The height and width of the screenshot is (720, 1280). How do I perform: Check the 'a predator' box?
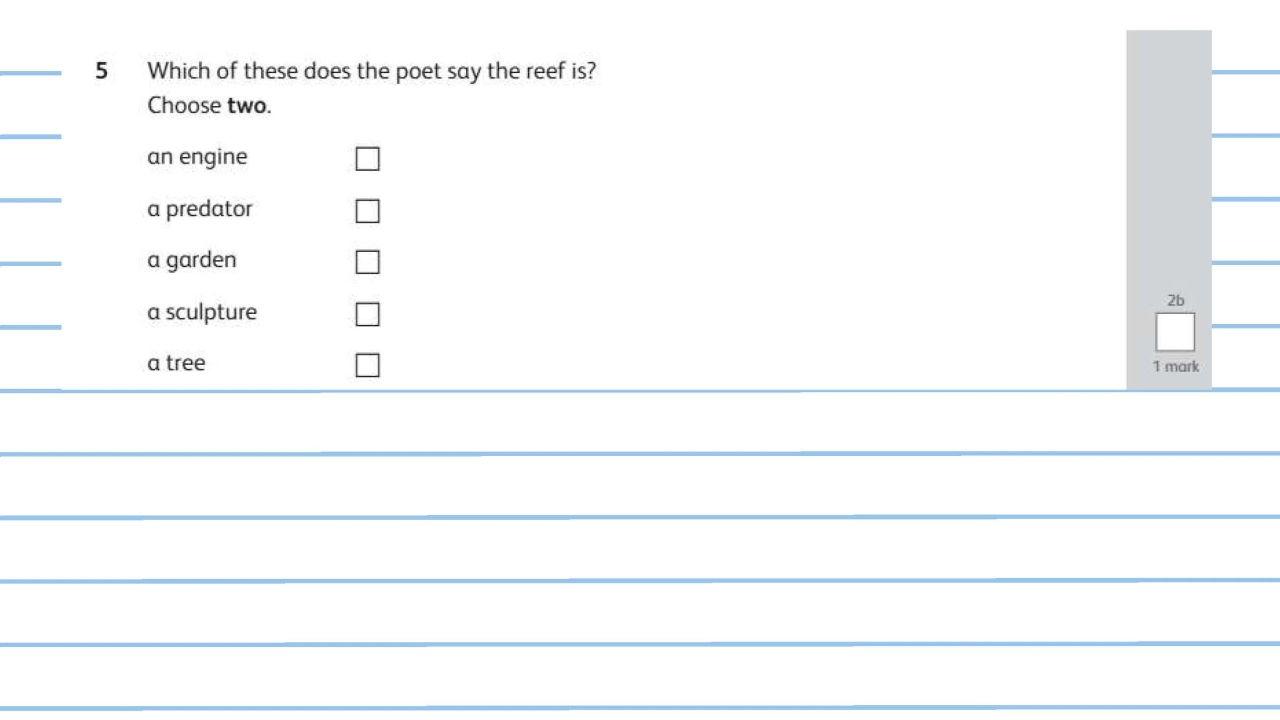point(368,211)
